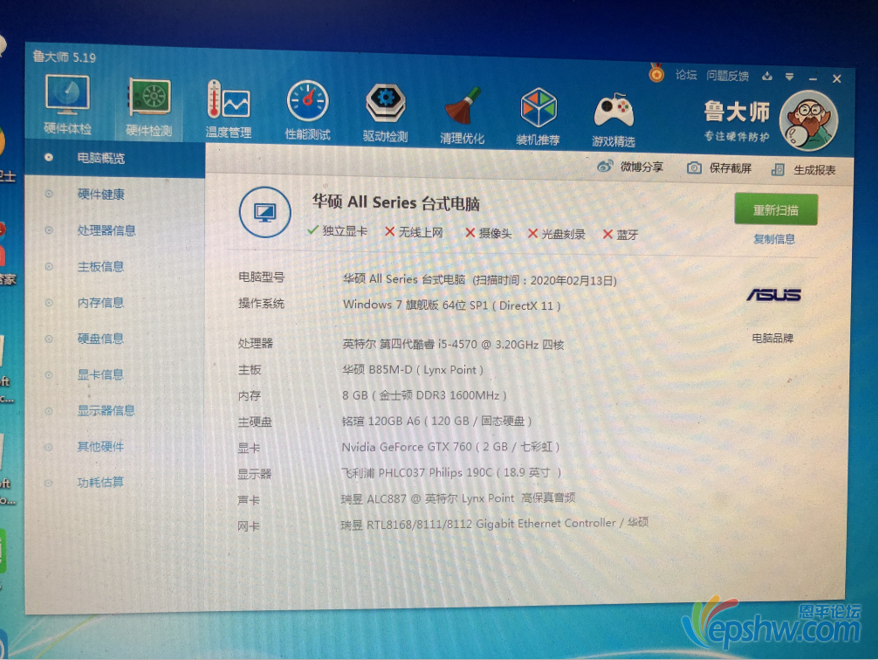
Task: Click the 摄像头 status indicator
Action: 488,233
